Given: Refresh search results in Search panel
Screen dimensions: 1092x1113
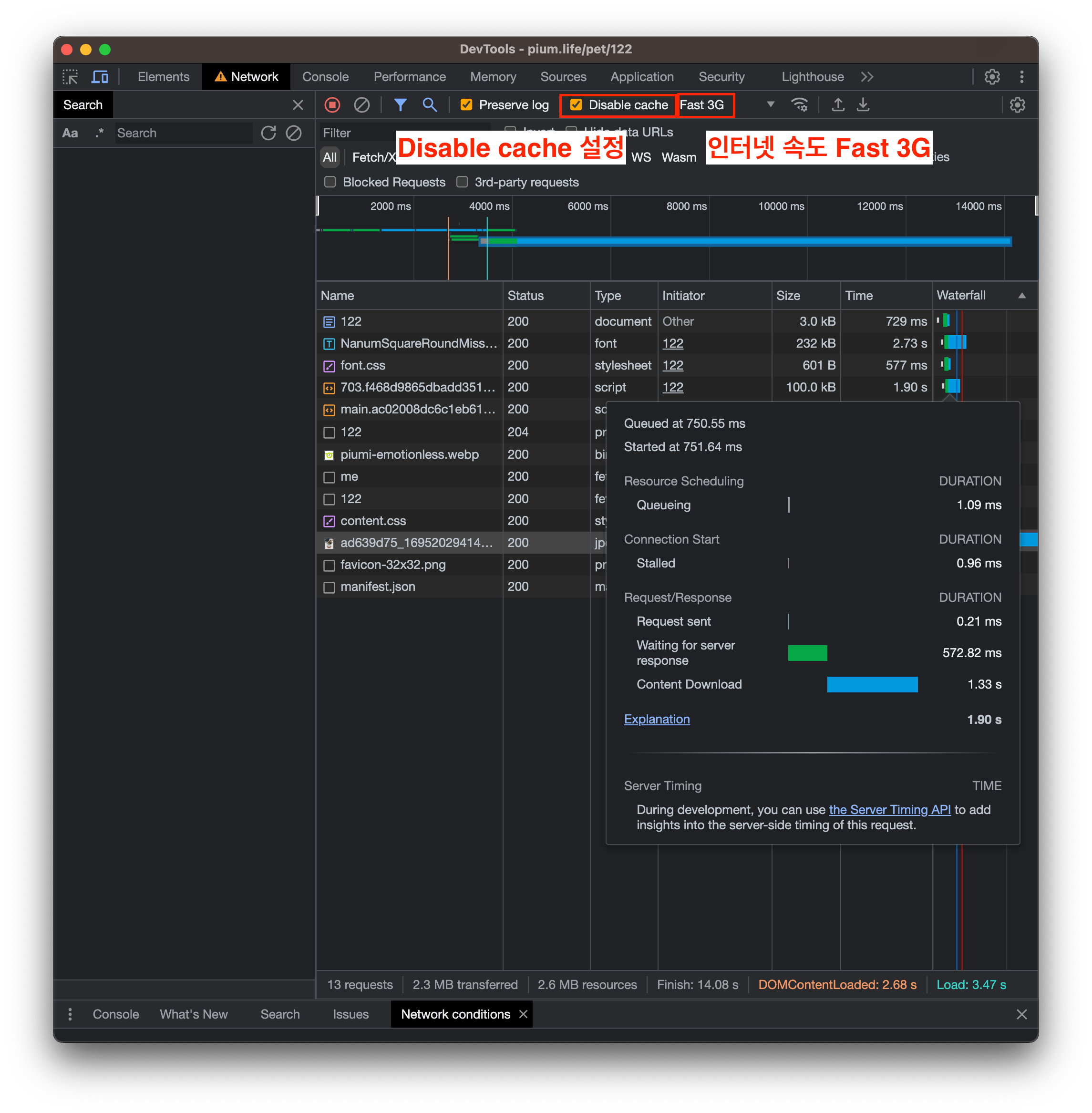Looking at the screenshot, I should click(268, 133).
